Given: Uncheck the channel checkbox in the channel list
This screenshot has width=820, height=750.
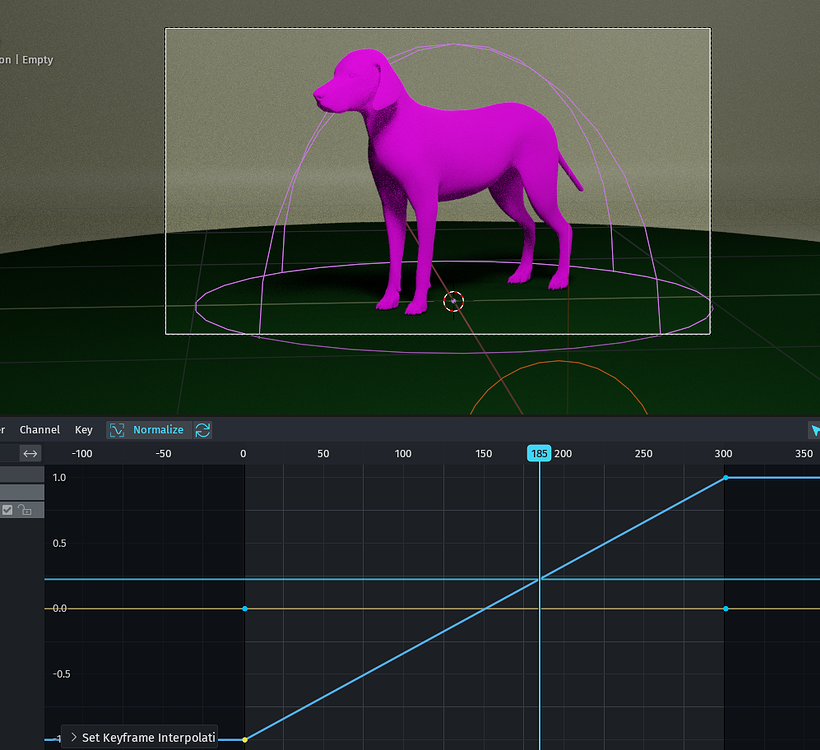Looking at the screenshot, I should click(x=7, y=510).
